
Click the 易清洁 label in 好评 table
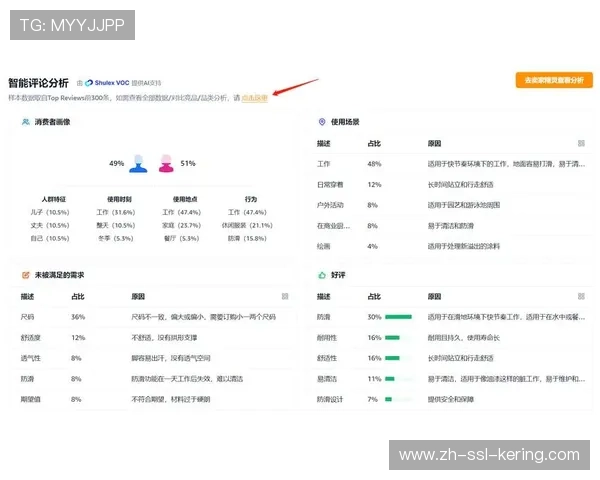(x=327, y=379)
